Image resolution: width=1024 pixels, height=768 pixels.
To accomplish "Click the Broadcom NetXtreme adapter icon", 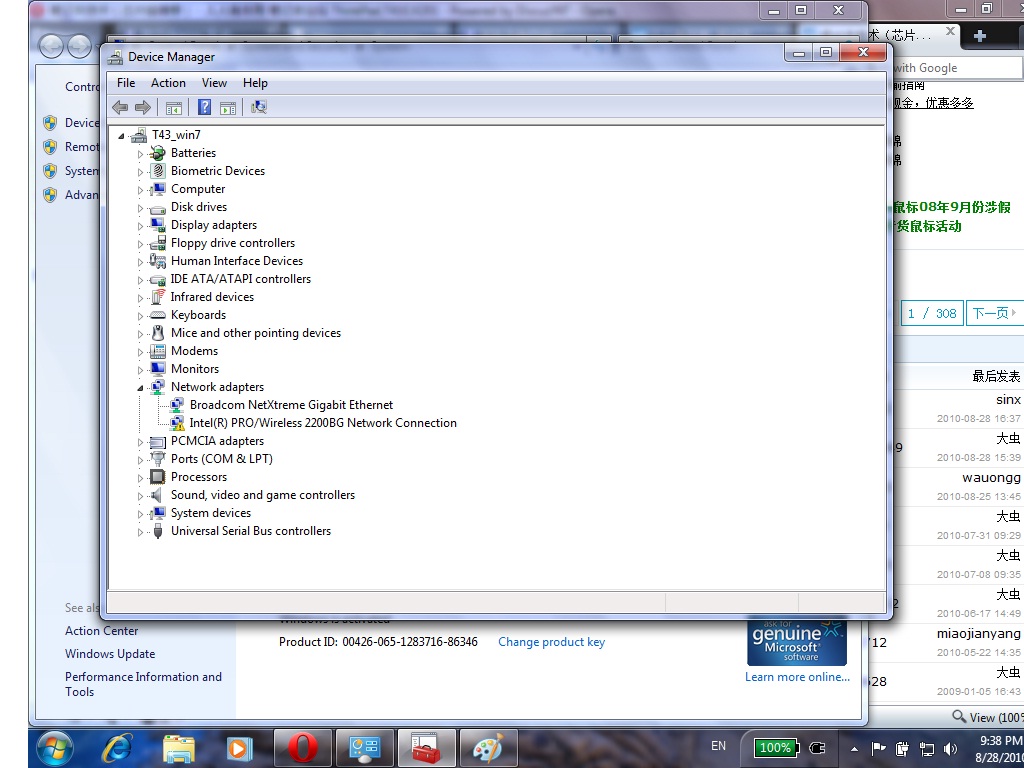I will (177, 405).
